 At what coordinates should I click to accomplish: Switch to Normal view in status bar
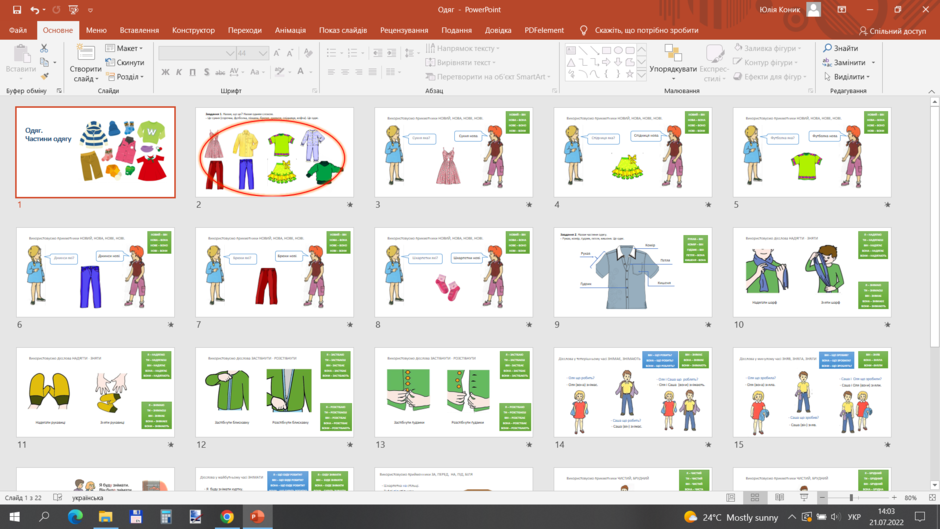730,498
